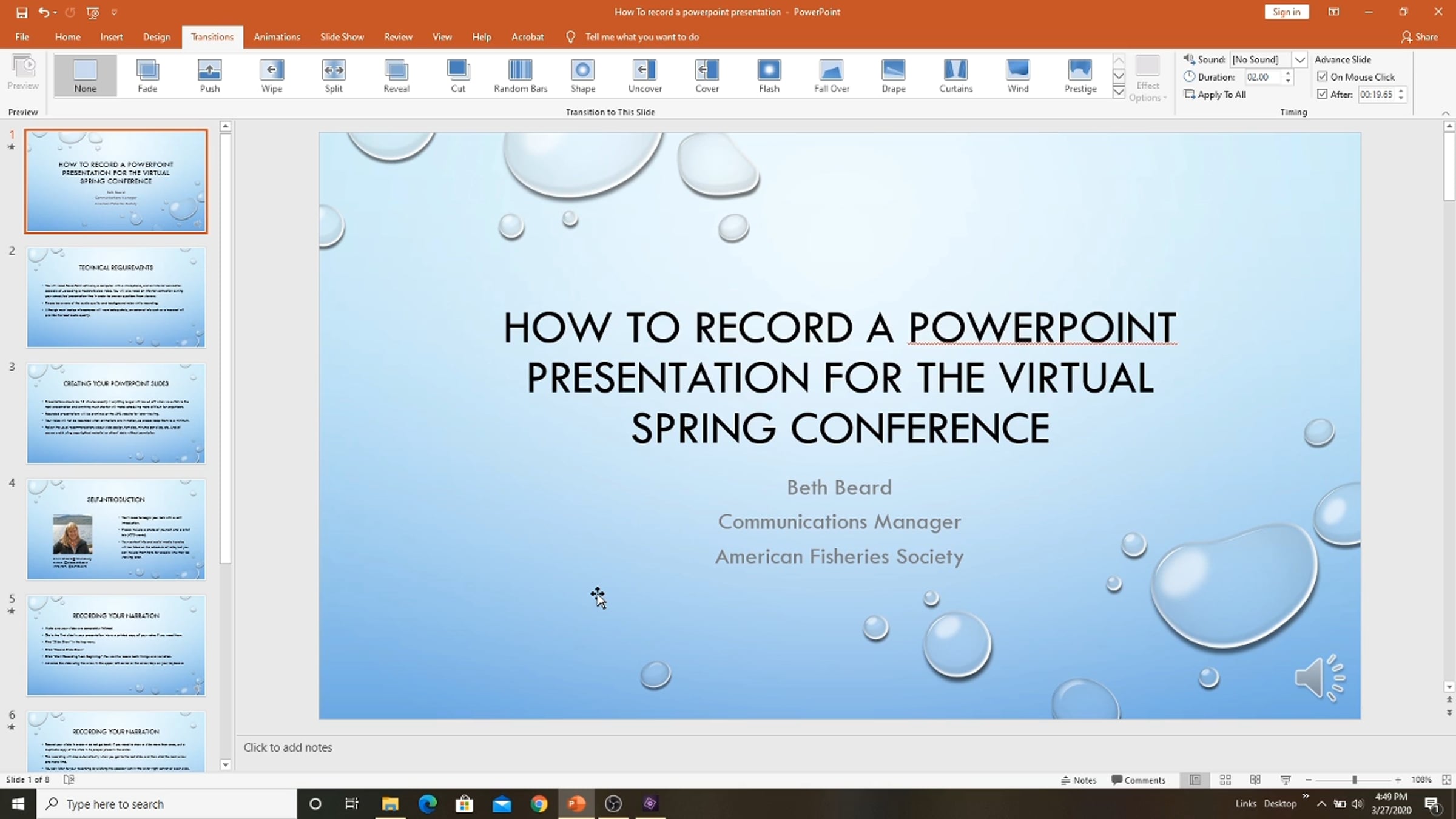The image size is (1456, 819).
Task: Toggle the Notes pane button
Action: click(x=1079, y=780)
